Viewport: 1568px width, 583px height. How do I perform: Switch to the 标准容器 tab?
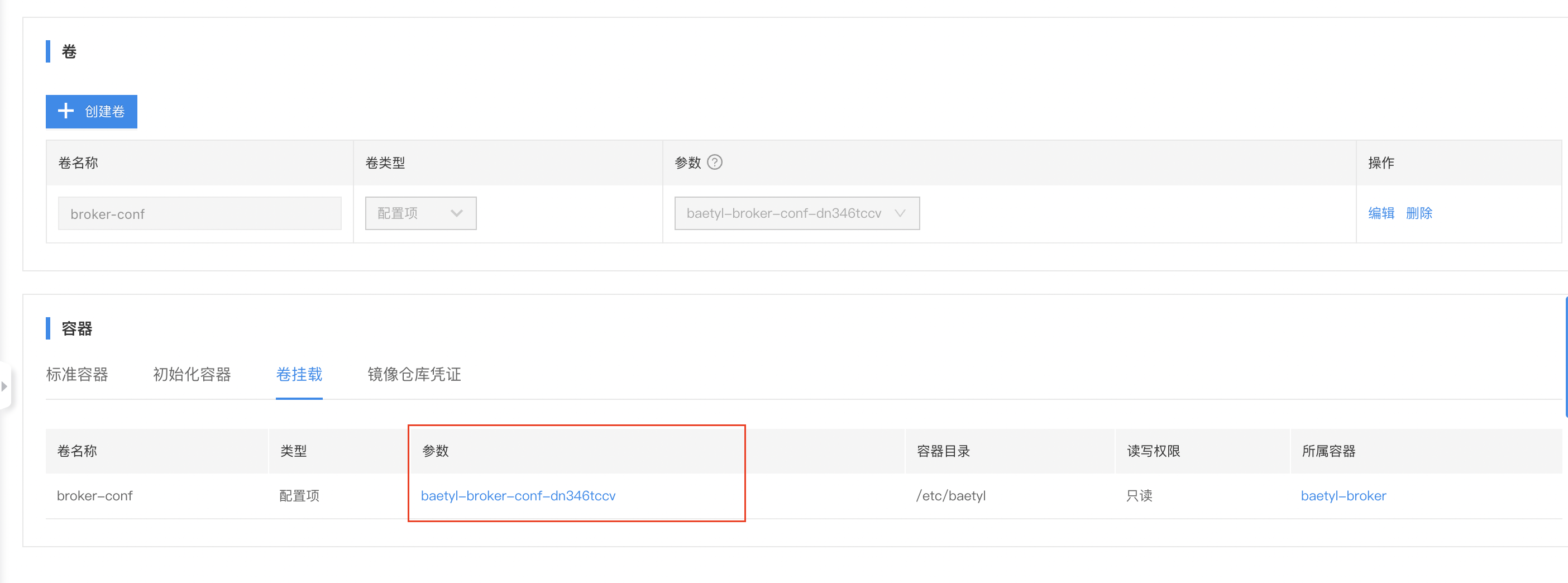click(77, 374)
